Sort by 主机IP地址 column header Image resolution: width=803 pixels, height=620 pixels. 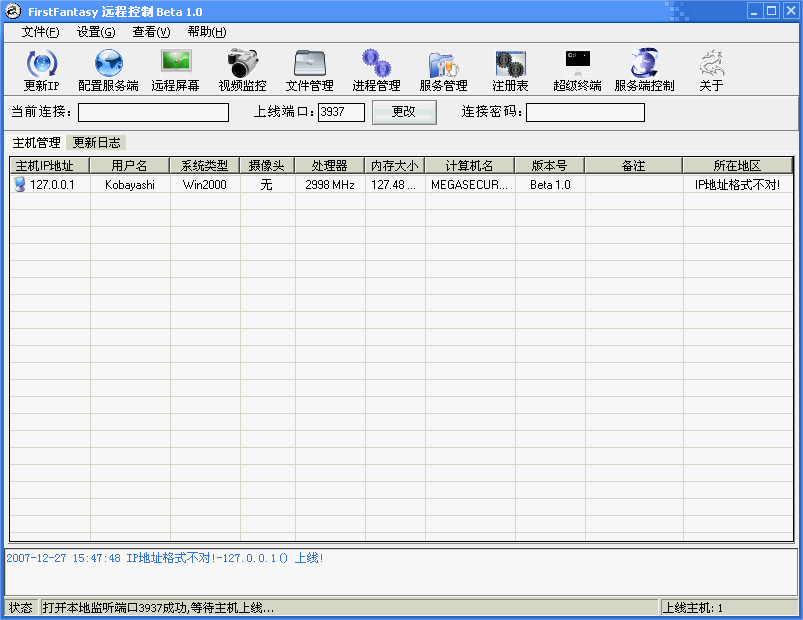(x=50, y=165)
